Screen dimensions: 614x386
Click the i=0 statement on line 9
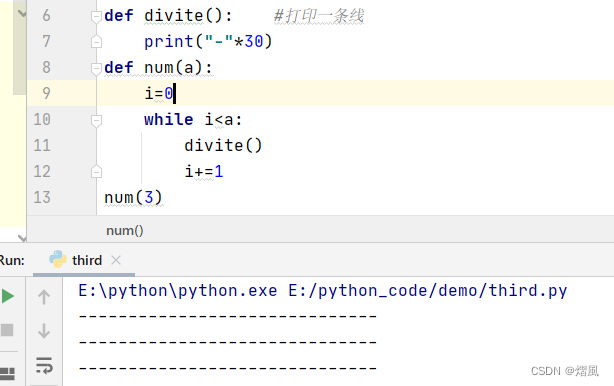pyautogui.click(x=159, y=94)
